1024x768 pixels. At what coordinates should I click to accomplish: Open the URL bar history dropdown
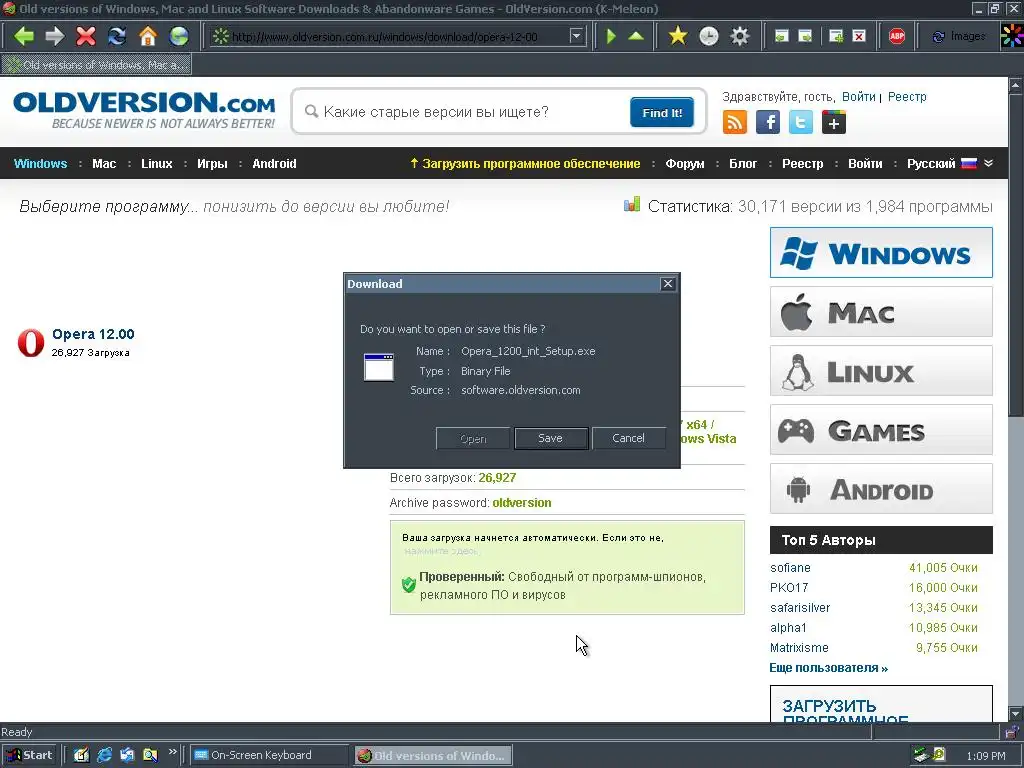point(576,36)
